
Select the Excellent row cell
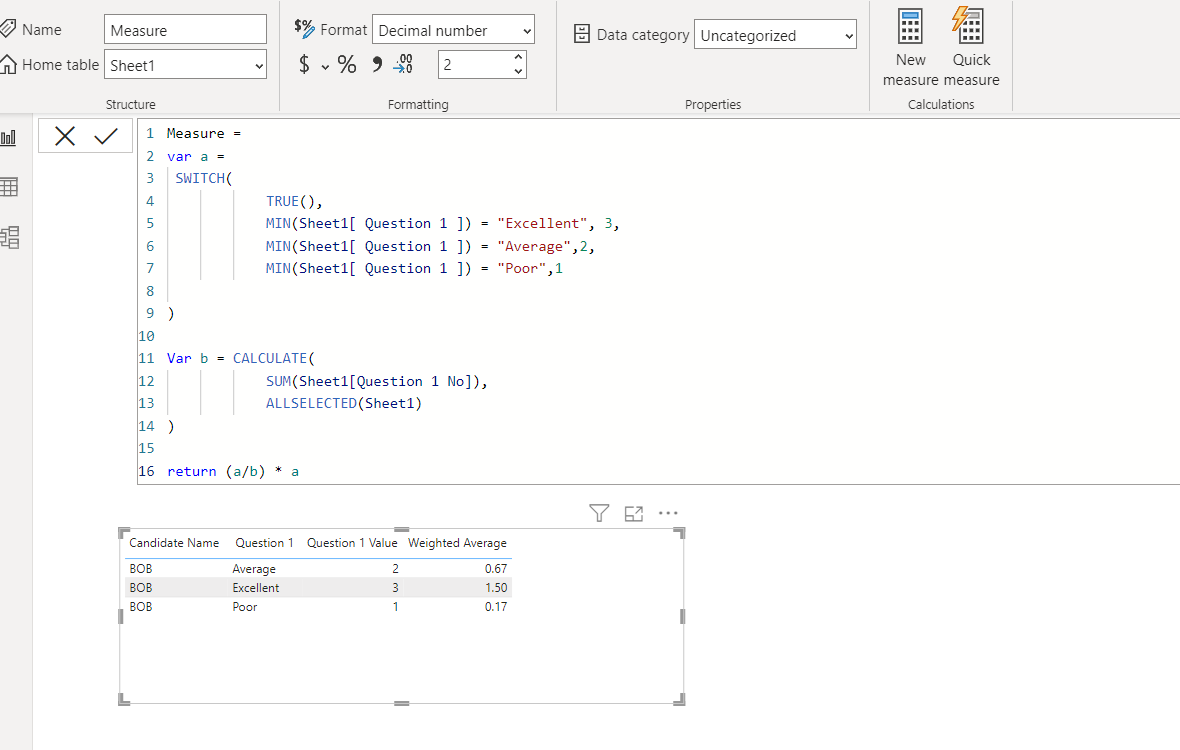pos(256,588)
